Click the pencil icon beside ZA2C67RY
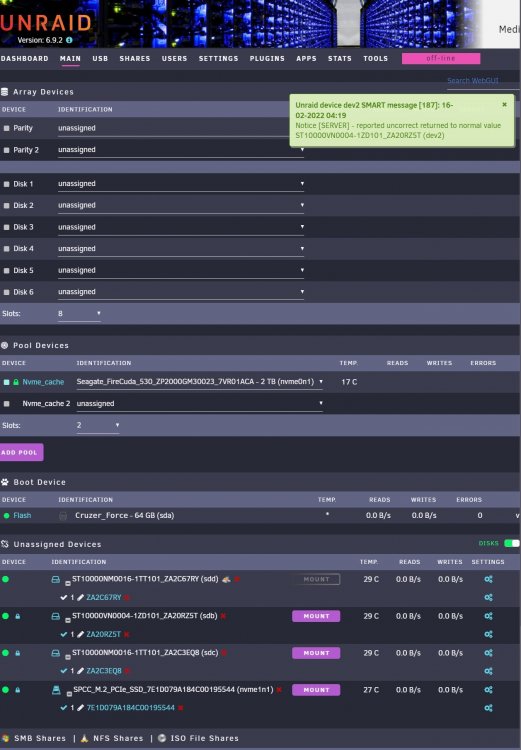This screenshot has width=521, height=750. click(x=80, y=597)
